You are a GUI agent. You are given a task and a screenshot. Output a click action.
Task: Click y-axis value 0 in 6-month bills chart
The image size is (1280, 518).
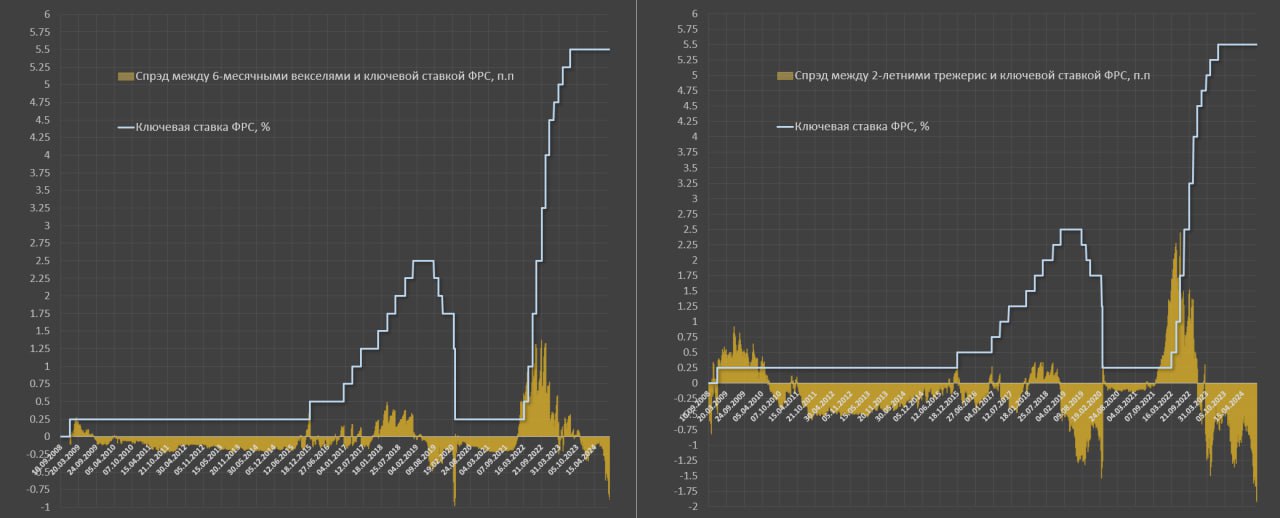click(x=45, y=436)
